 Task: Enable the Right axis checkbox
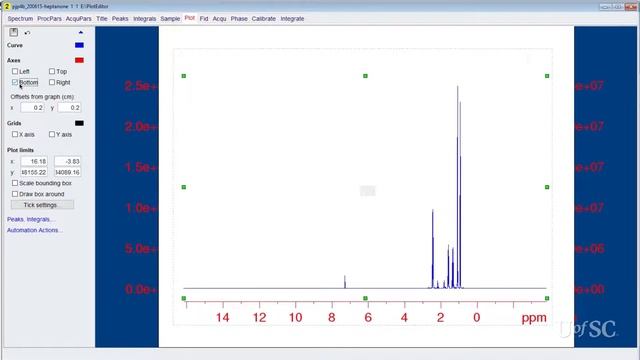[52, 82]
